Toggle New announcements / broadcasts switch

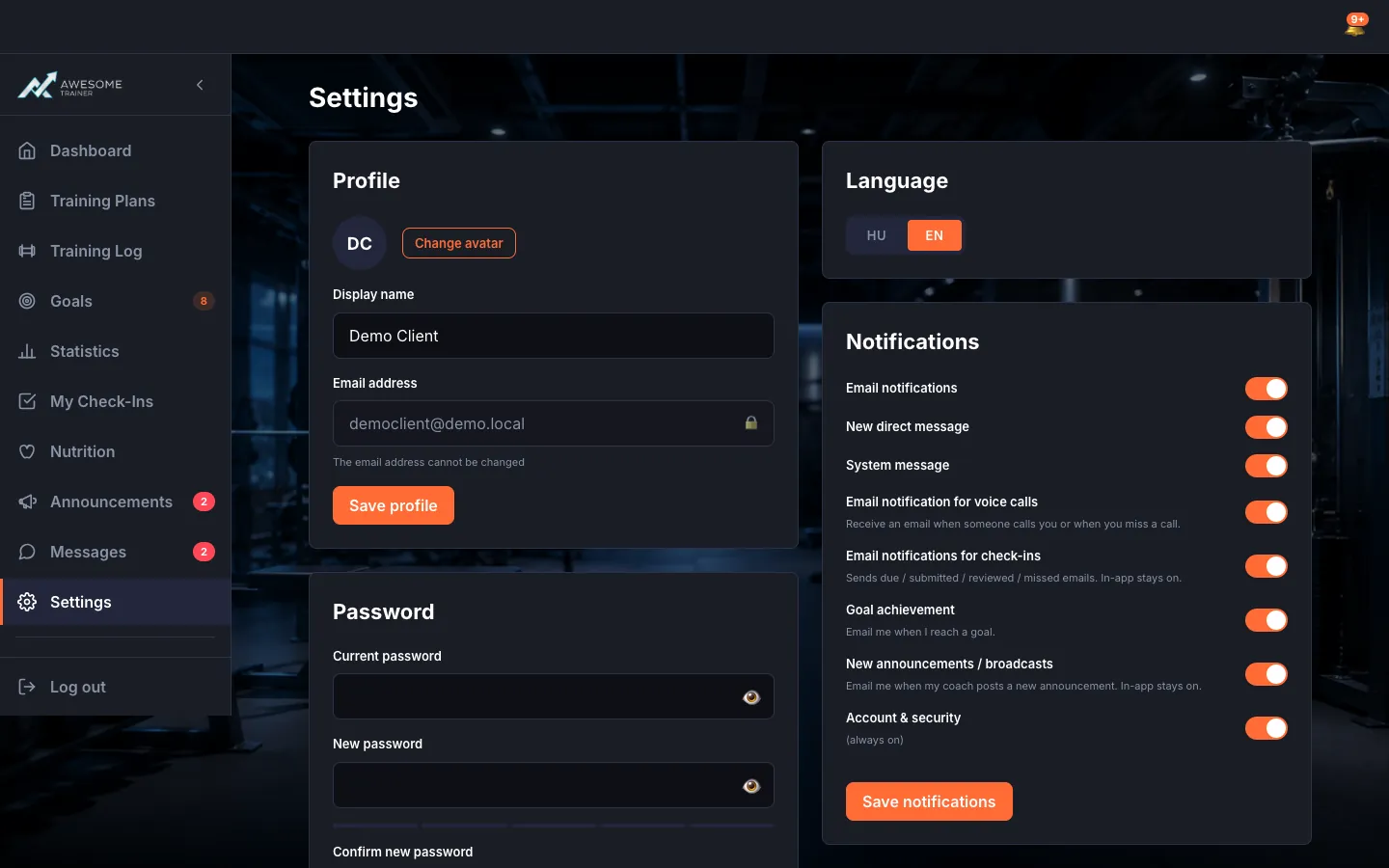[x=1266, y=674]
